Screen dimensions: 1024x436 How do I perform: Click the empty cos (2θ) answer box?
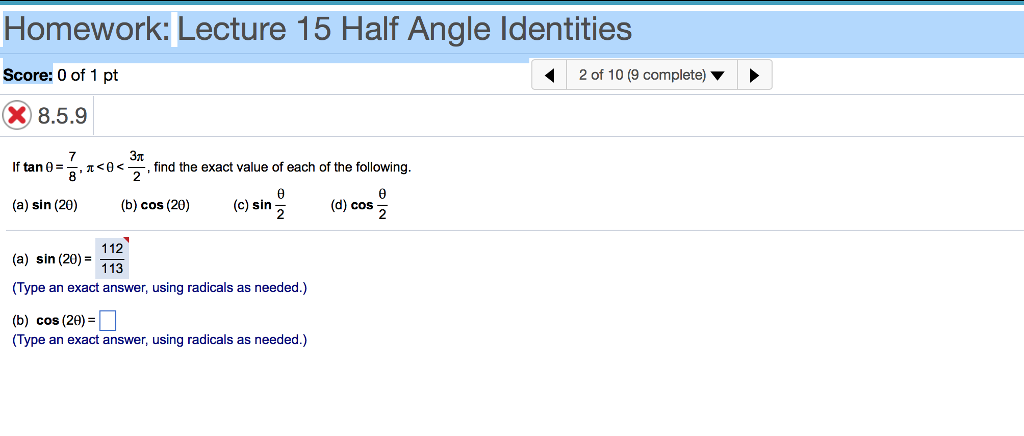coord(108,321)
